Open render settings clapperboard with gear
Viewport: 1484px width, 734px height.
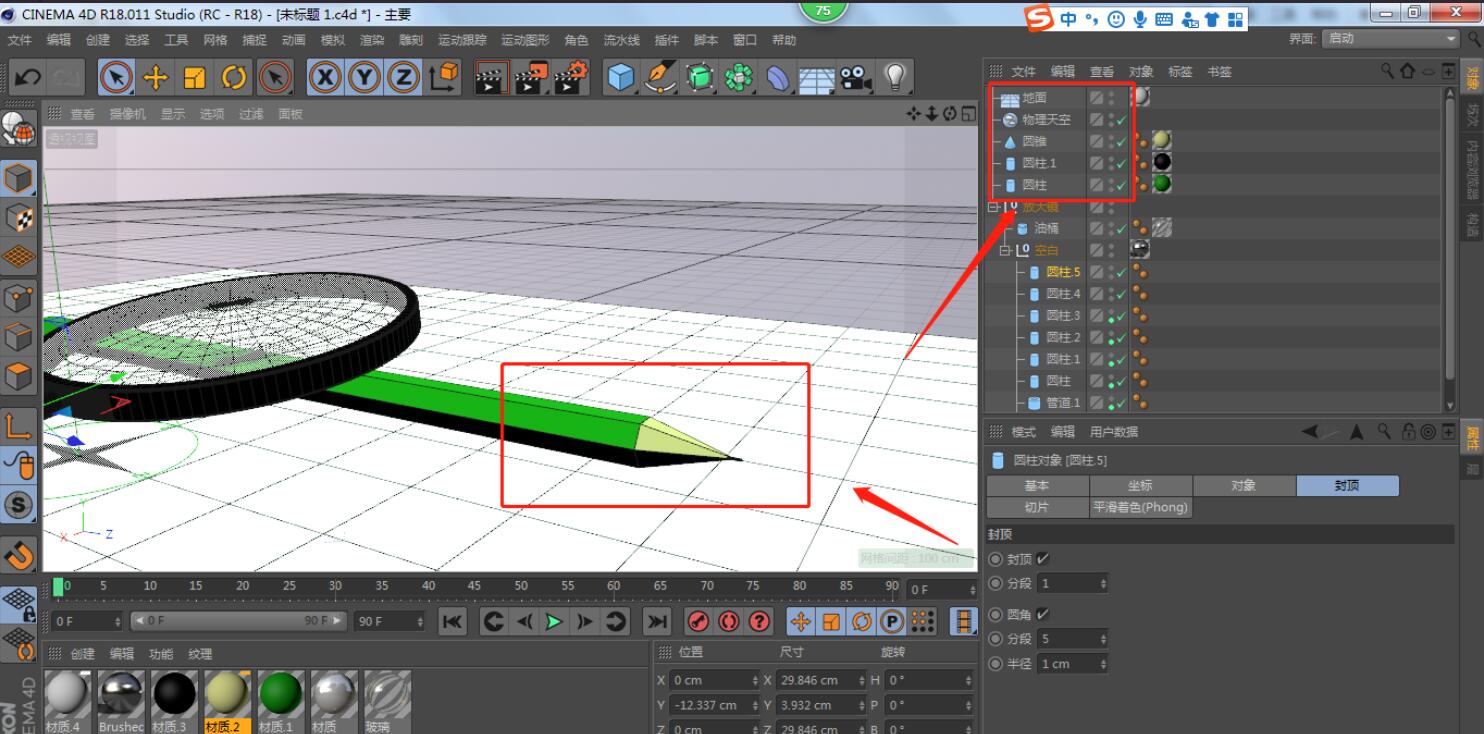pos(571,77)
